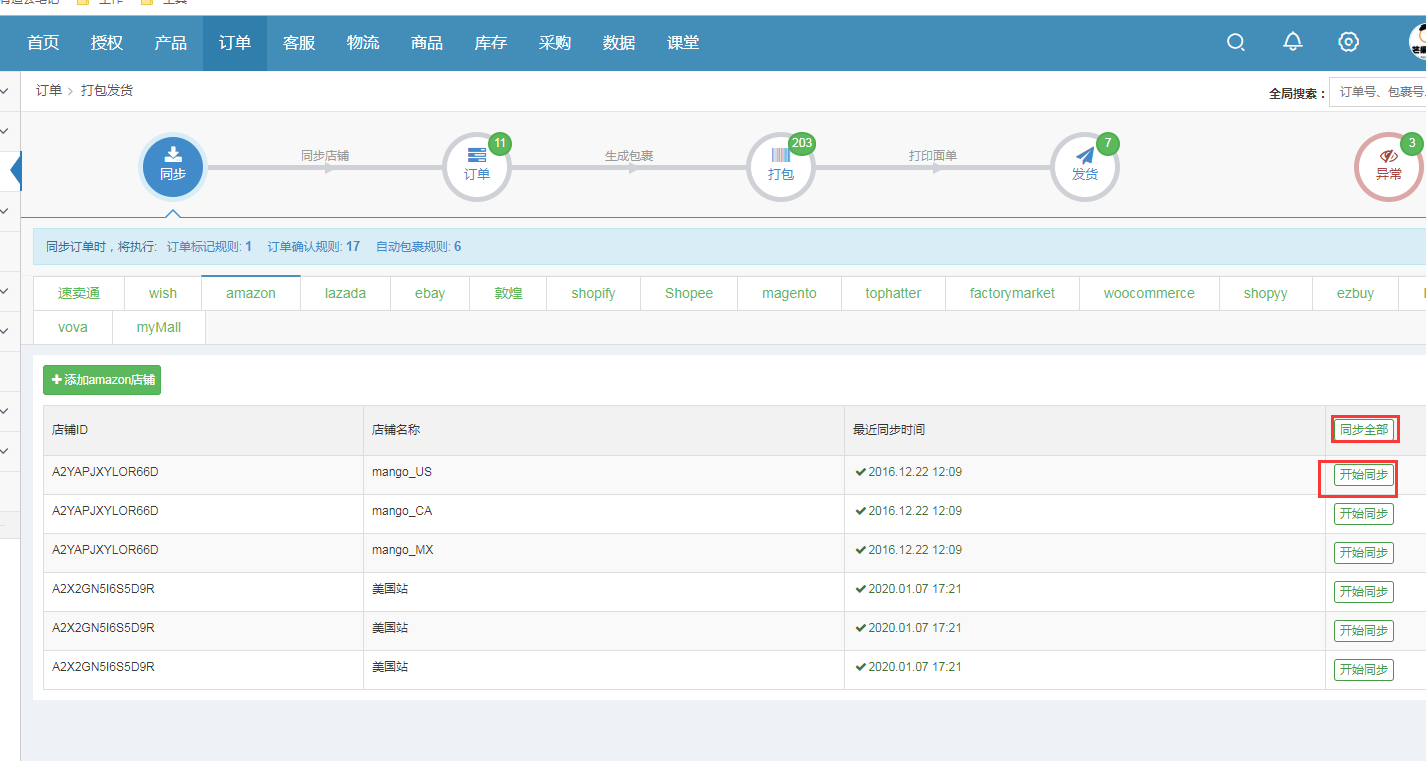
Task: Open 库存 in the top navigation
Action: 491,43
